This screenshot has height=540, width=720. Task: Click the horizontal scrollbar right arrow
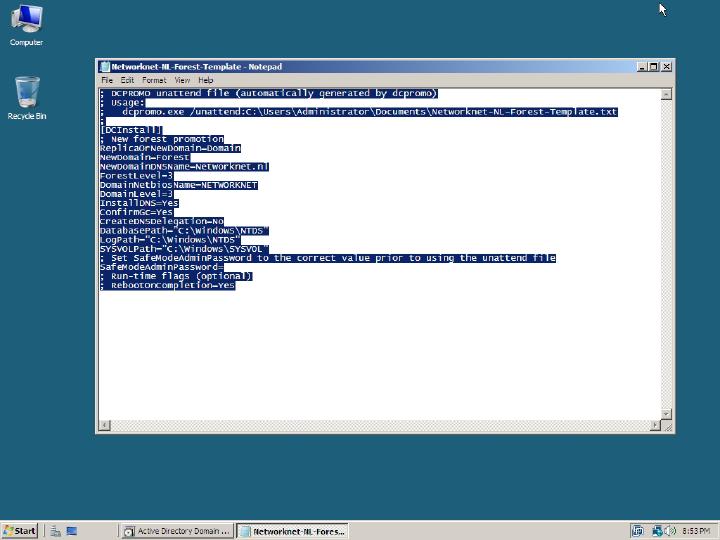coord(655,425)
